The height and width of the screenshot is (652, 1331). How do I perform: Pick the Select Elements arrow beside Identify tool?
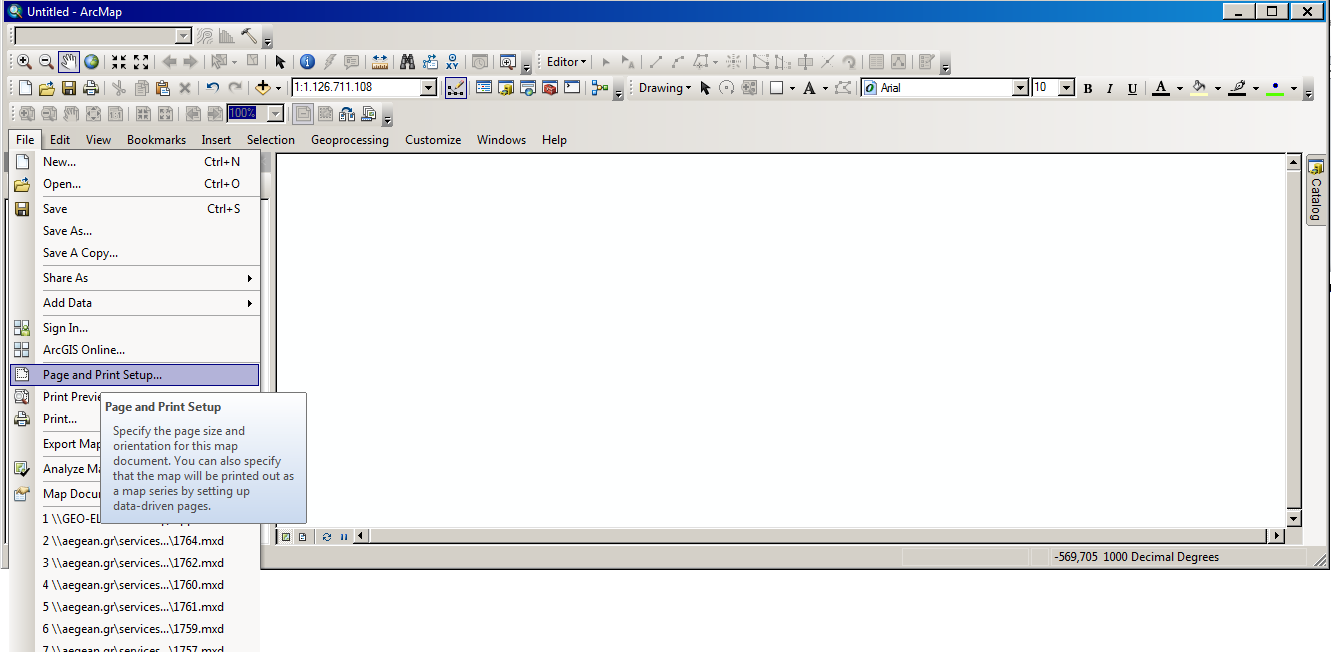281,62
